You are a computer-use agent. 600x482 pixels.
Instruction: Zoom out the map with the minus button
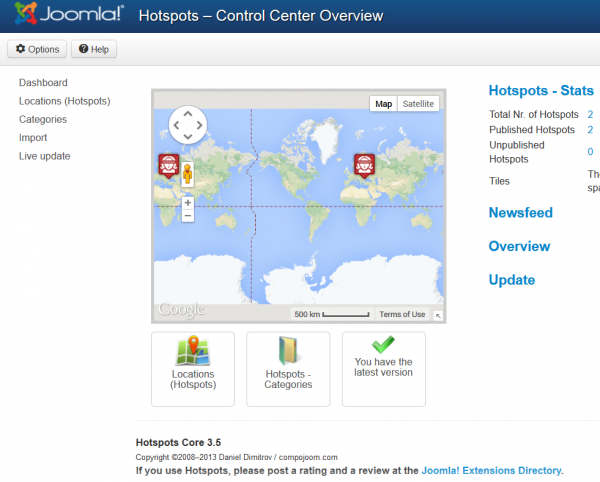187,216
